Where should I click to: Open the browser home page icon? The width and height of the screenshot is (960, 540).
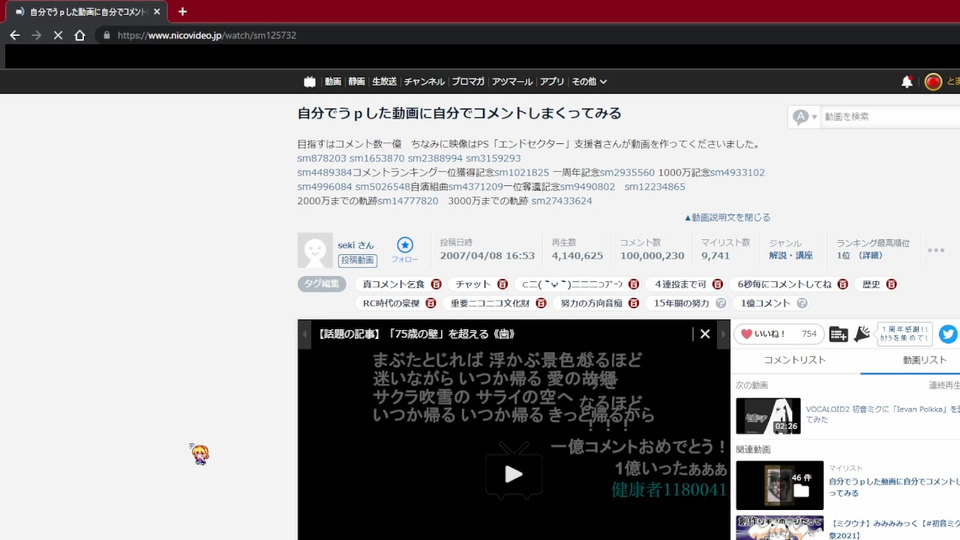(x=80, y=36)
